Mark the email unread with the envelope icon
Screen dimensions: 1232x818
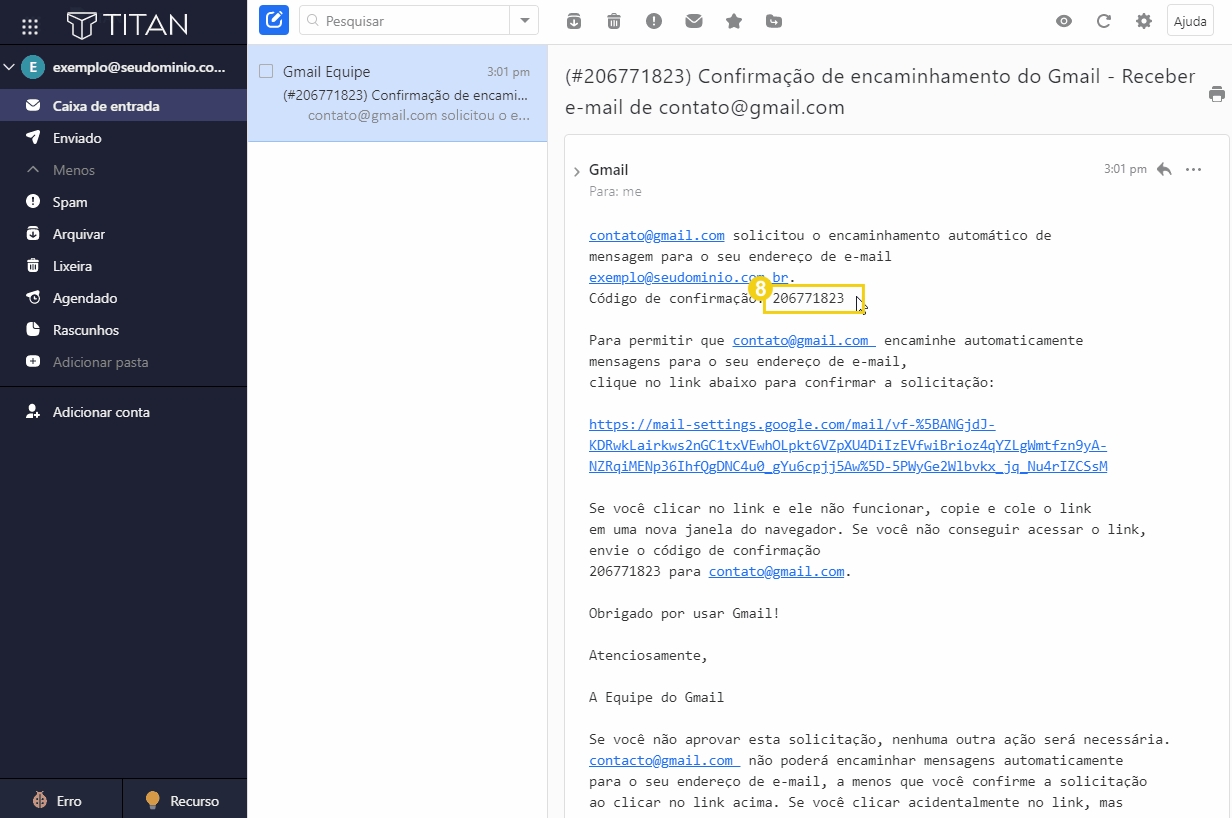tap(693, 19)
